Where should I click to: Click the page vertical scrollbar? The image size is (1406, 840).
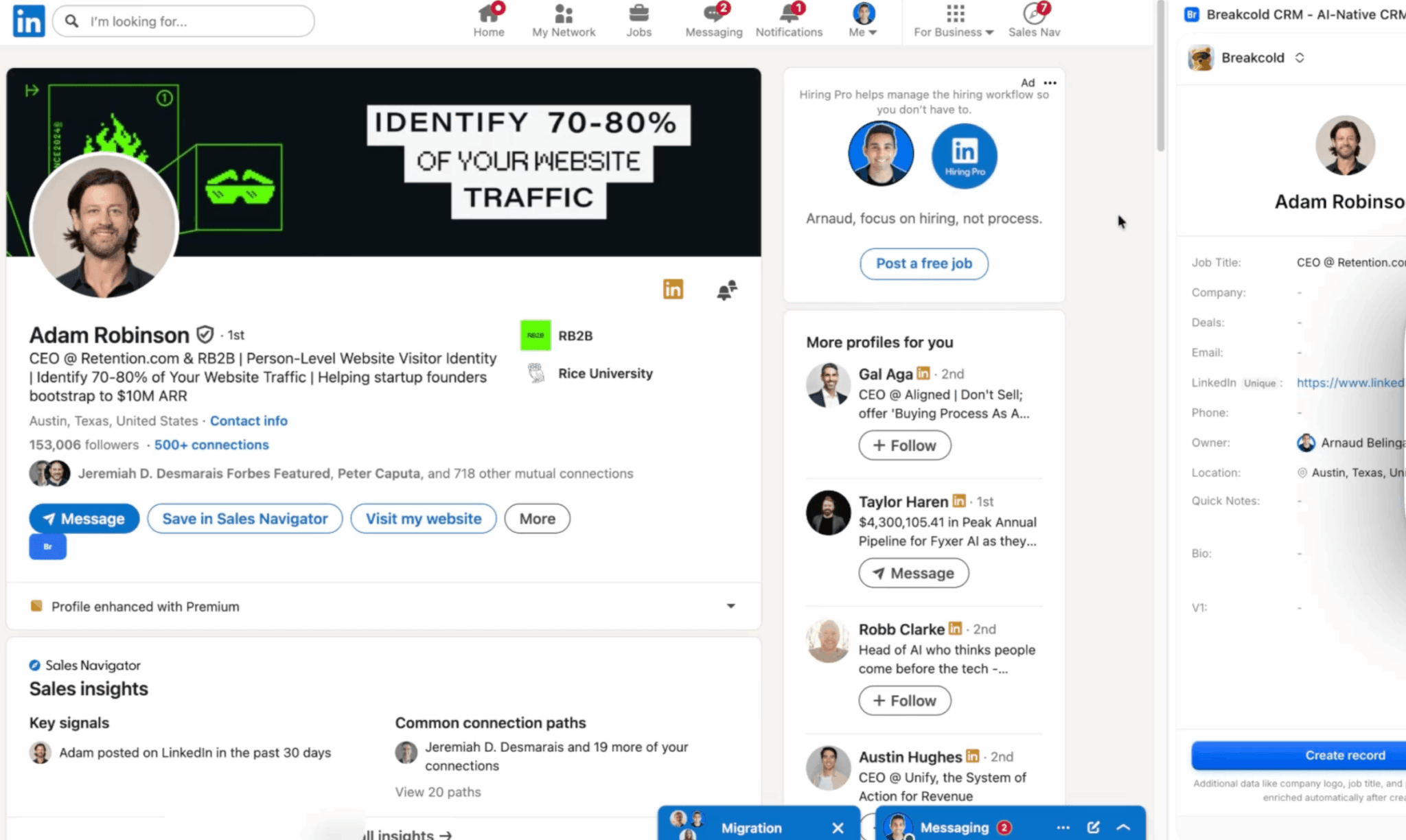pos(1161,75)
